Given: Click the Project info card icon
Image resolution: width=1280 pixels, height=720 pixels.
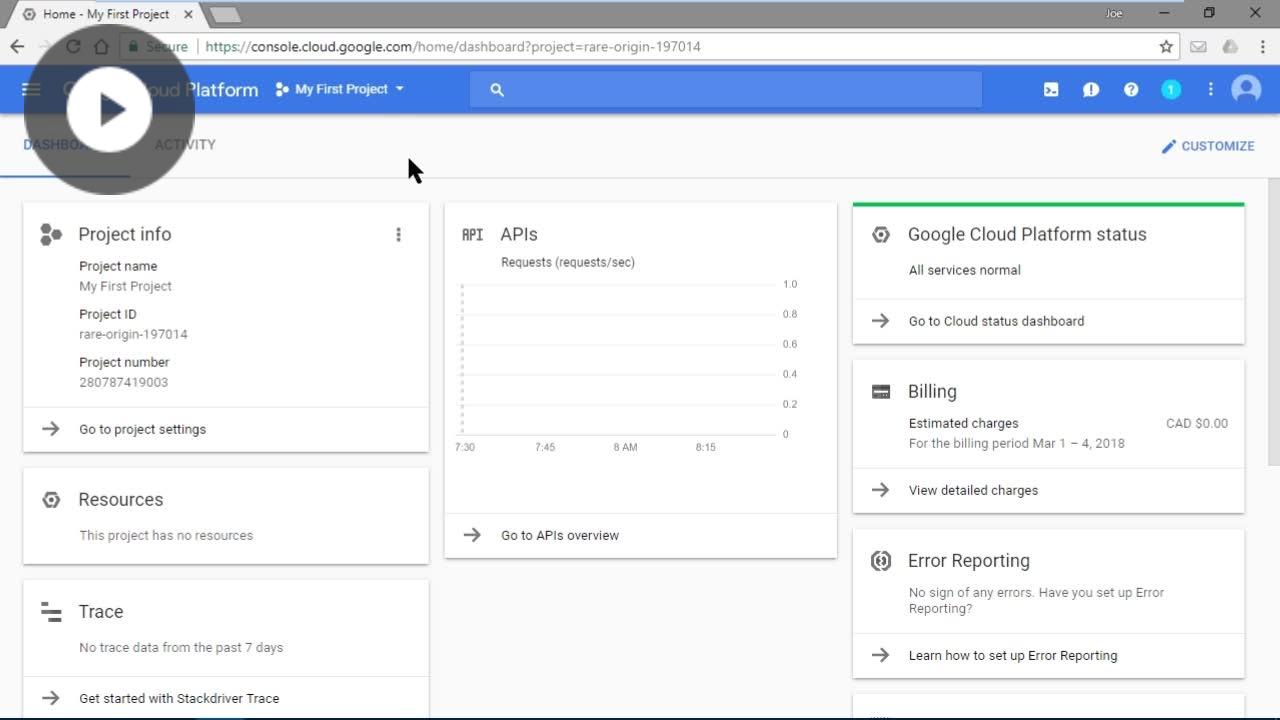Looking at the screenshot, I should [x=51, y=234].
